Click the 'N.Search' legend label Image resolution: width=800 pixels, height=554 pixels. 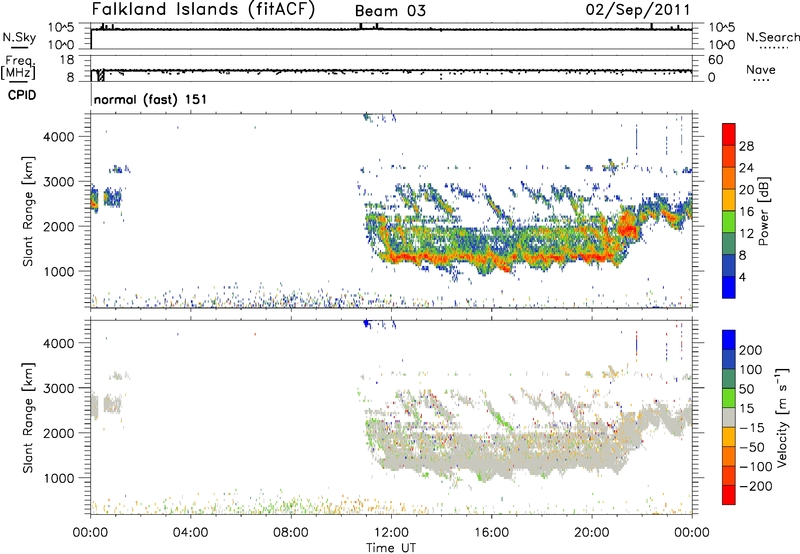772,37
